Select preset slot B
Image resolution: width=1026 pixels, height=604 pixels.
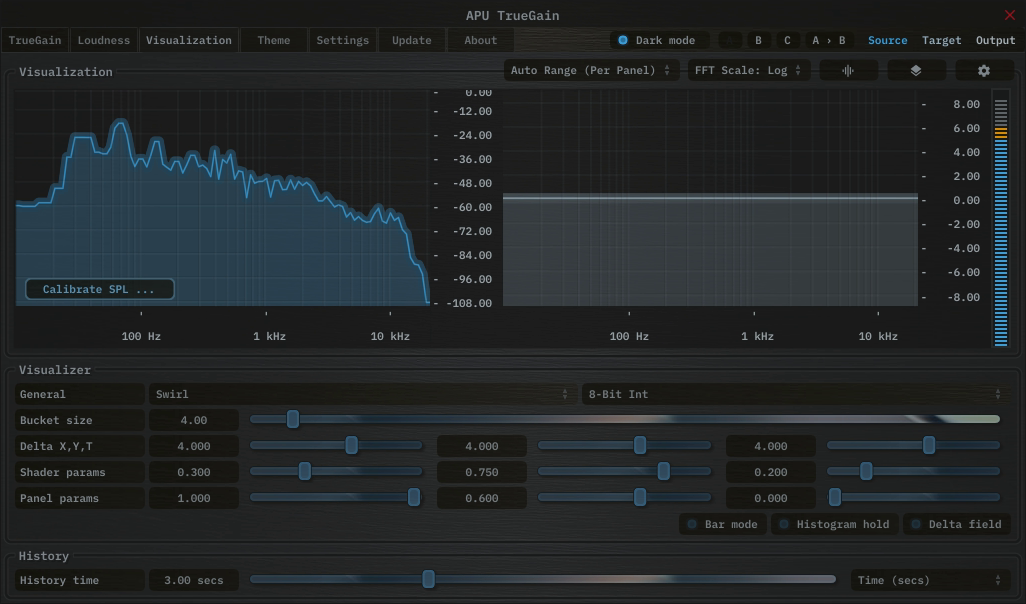[x=758, y=41]
